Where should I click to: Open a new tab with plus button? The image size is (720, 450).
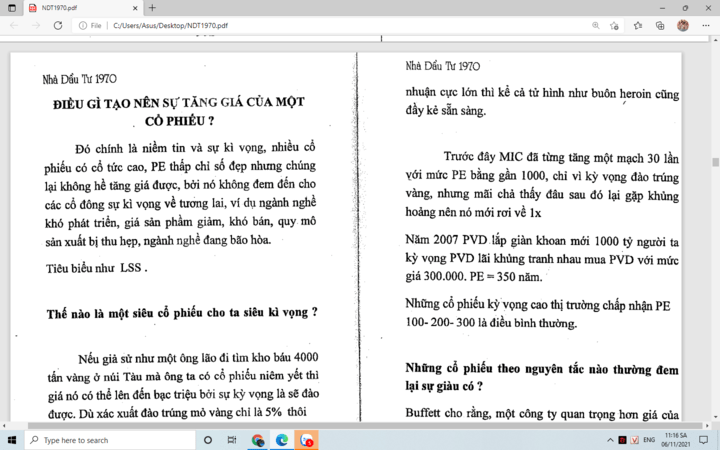(152, 8)
